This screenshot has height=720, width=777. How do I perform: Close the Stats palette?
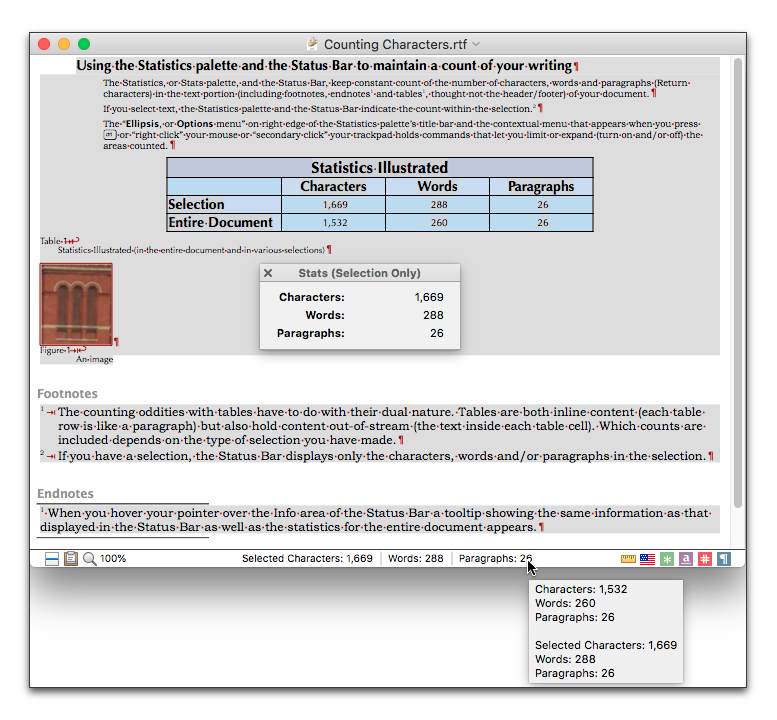(x=268, y=273)
